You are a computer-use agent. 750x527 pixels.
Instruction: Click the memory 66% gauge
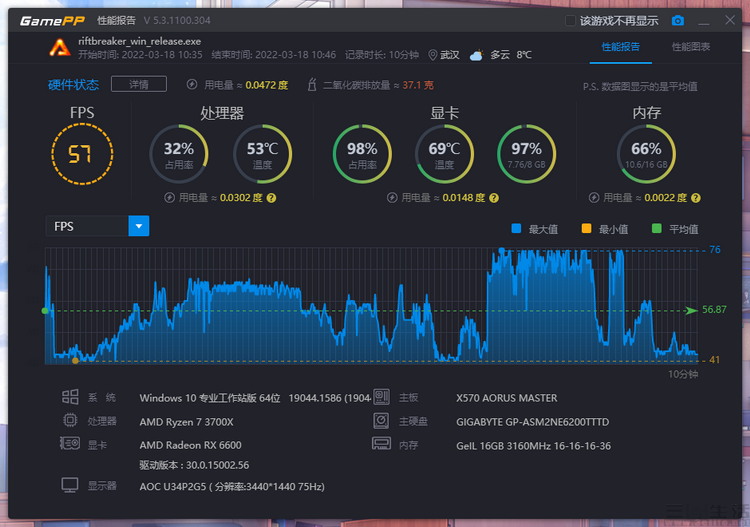coord(646,154)
